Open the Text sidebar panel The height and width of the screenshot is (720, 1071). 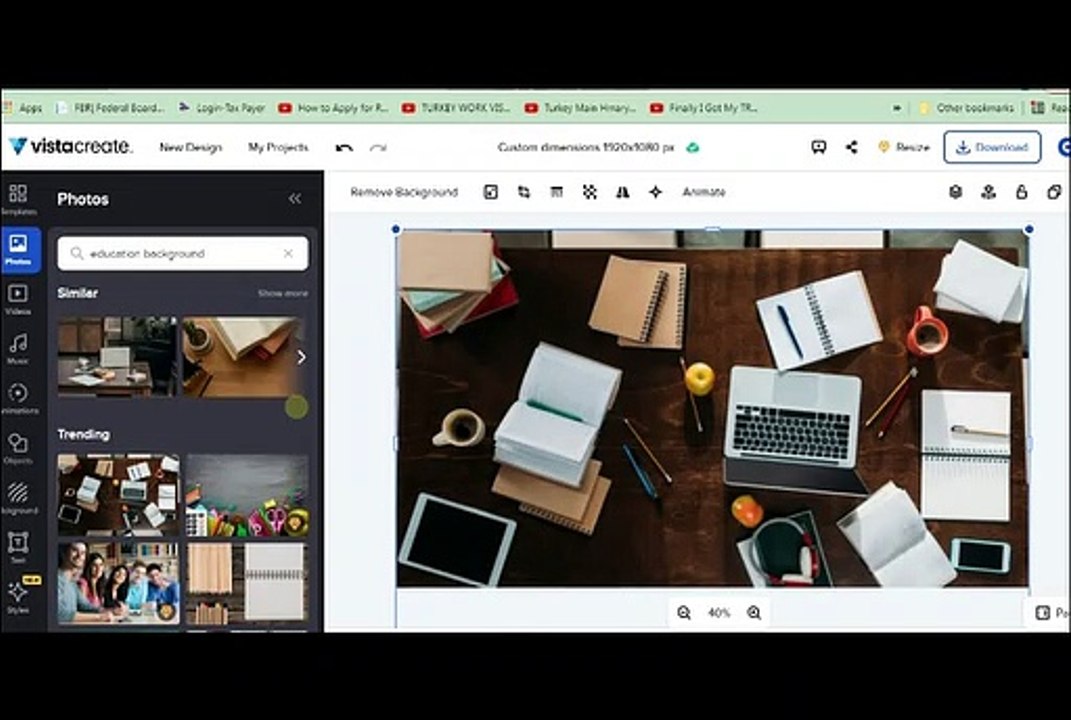(x=18, y=548)
